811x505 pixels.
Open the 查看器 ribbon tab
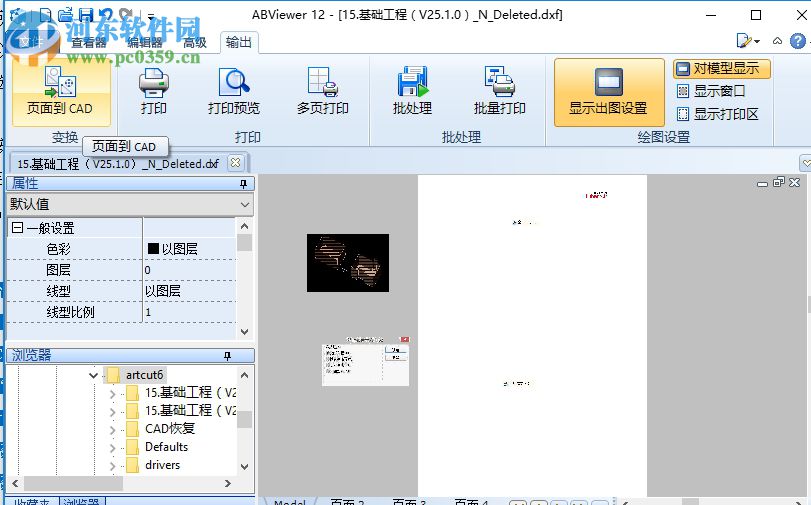[x=88, y=42]
